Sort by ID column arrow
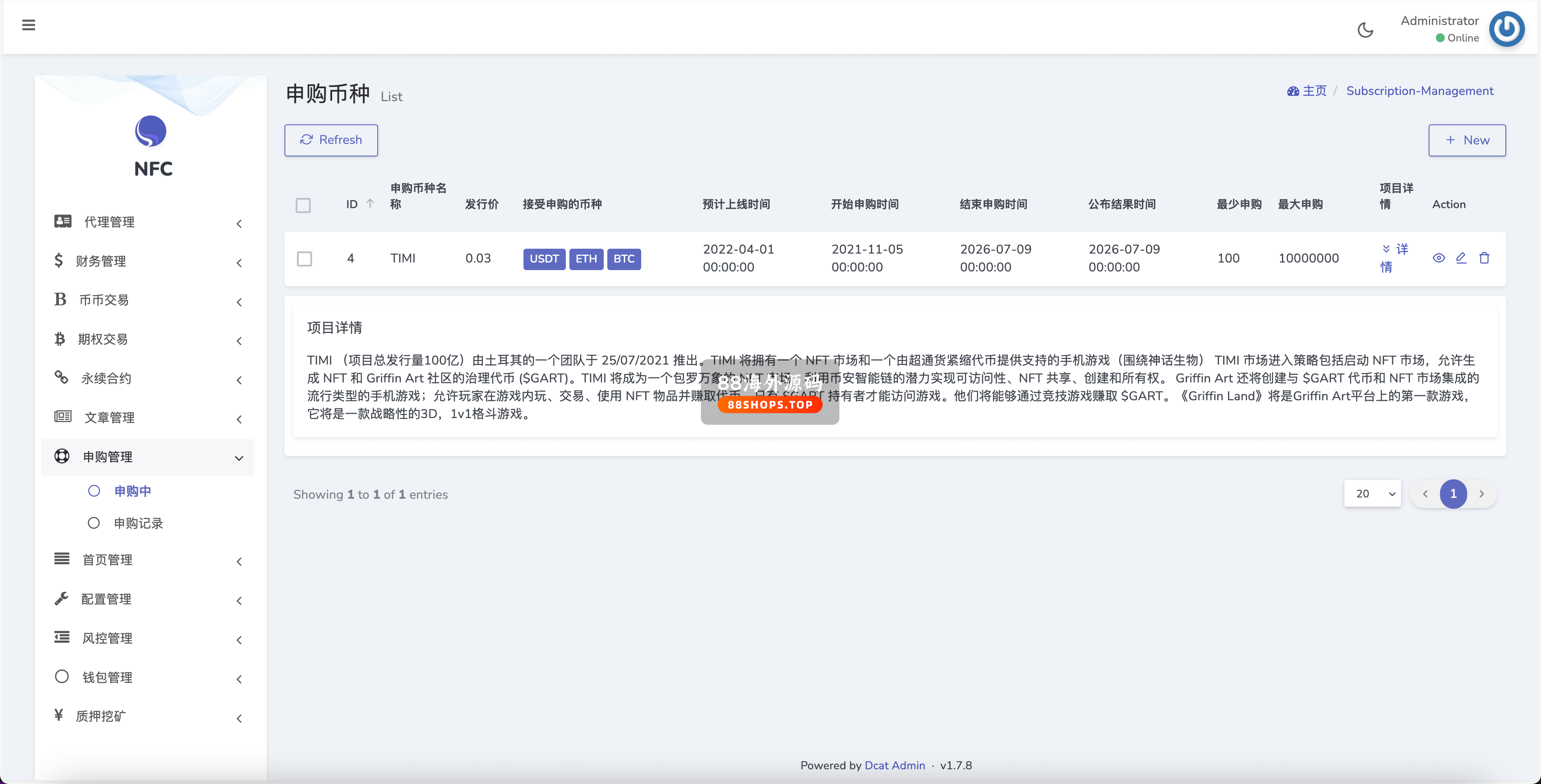 click(370, 204)
